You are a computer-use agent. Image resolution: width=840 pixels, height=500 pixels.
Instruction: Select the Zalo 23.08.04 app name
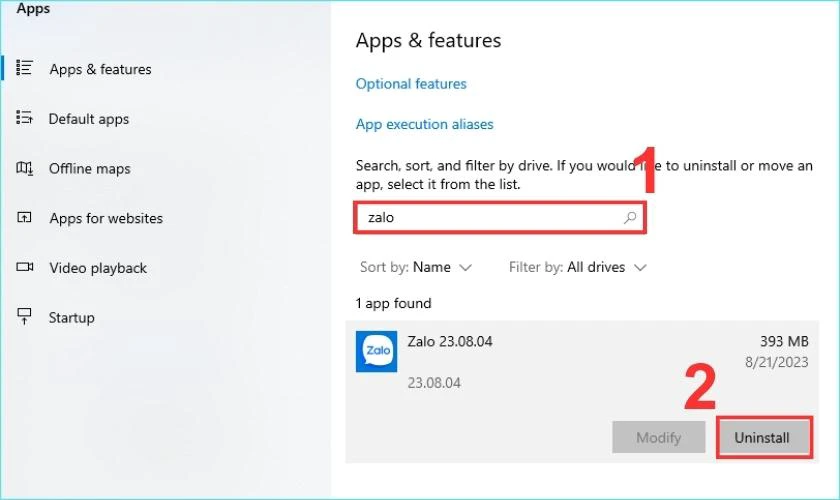point(449,341)
